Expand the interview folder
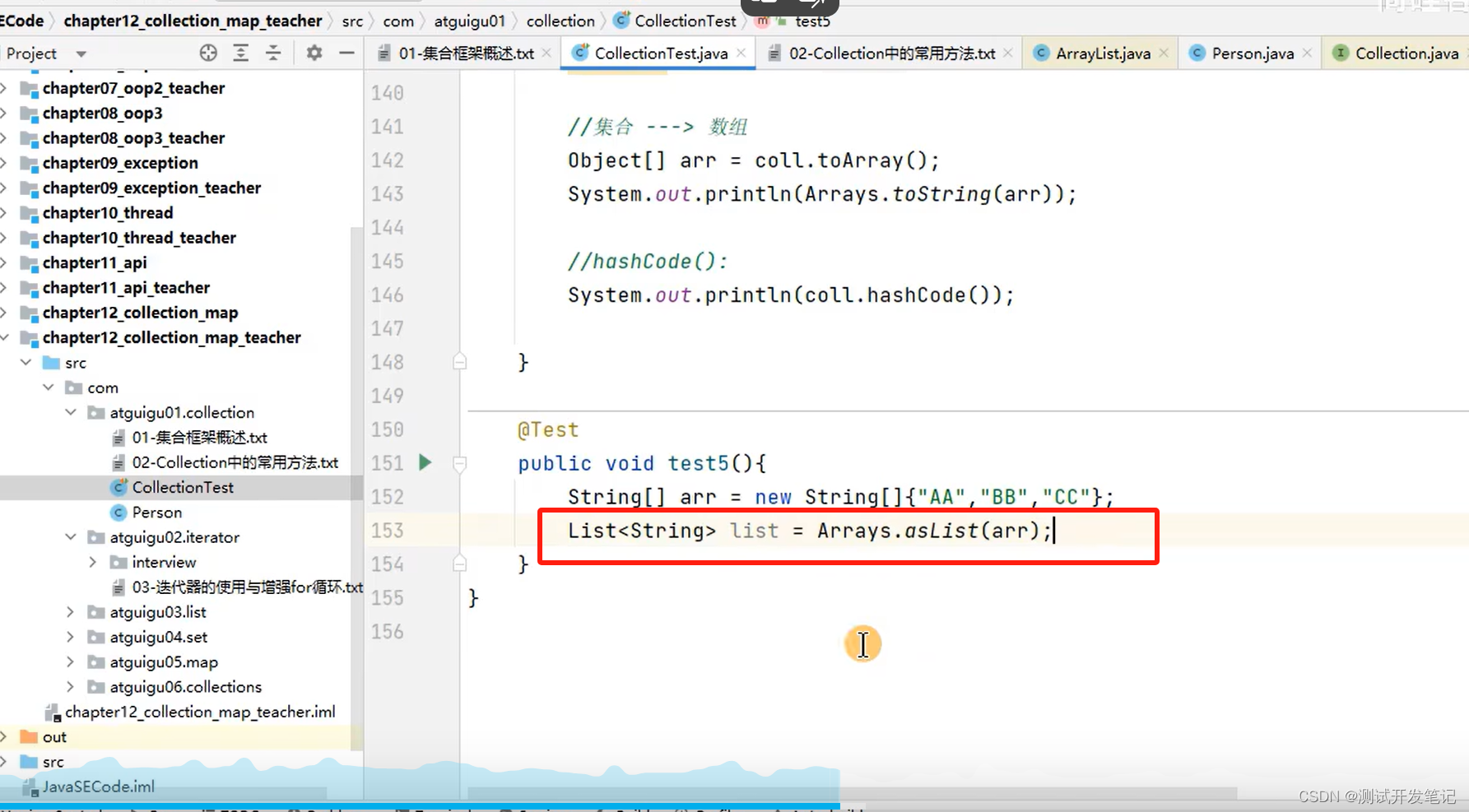This screenshot has height=812, width=1469. click(93, 562)
